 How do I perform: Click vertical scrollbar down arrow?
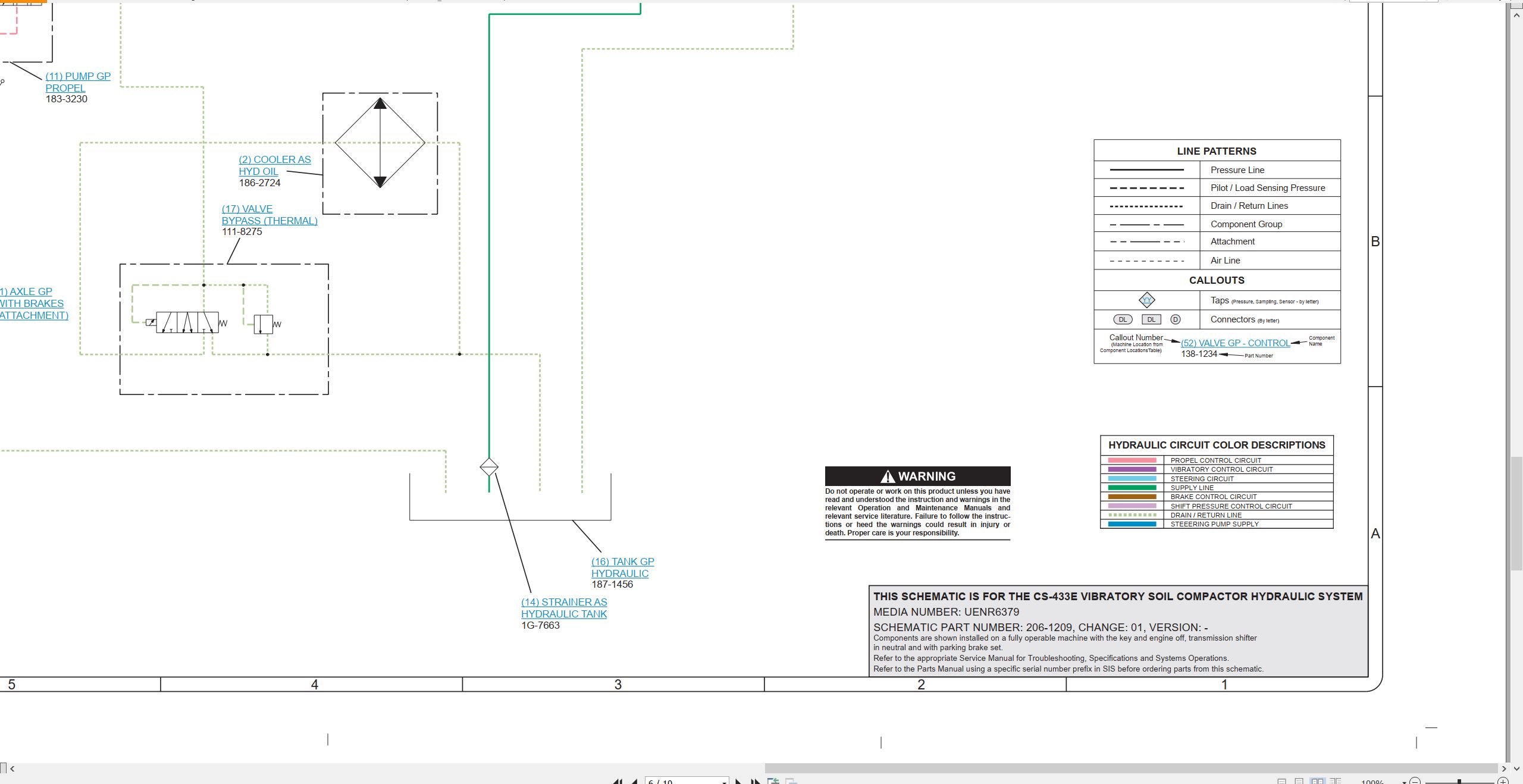[x=1516, y=769]
